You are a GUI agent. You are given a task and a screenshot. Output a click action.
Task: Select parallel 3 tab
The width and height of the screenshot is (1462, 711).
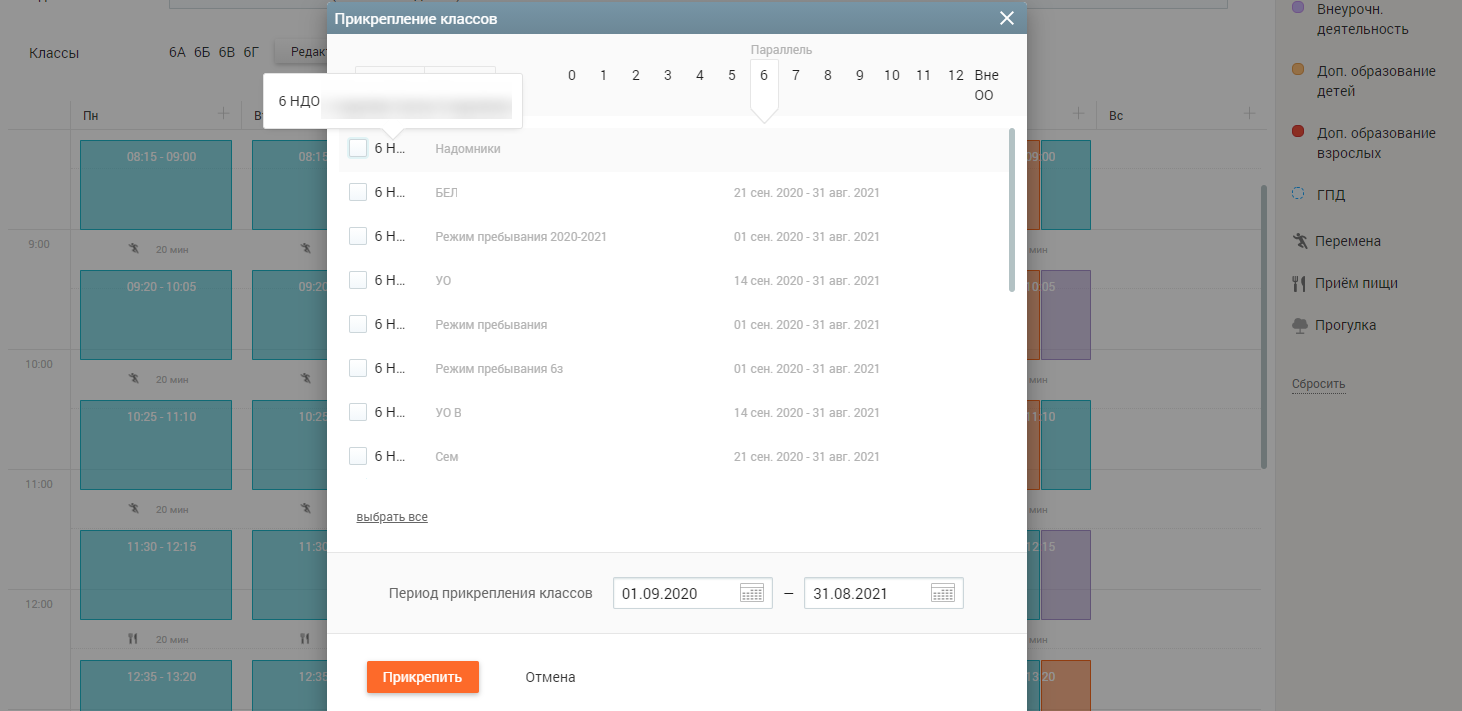[668, 75]
